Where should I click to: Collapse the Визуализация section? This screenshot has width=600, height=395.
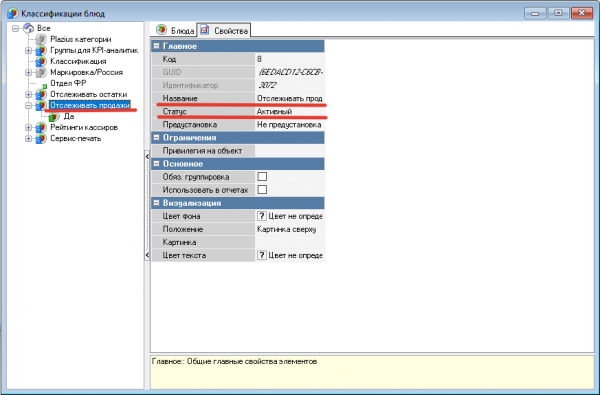pos(156,203)
